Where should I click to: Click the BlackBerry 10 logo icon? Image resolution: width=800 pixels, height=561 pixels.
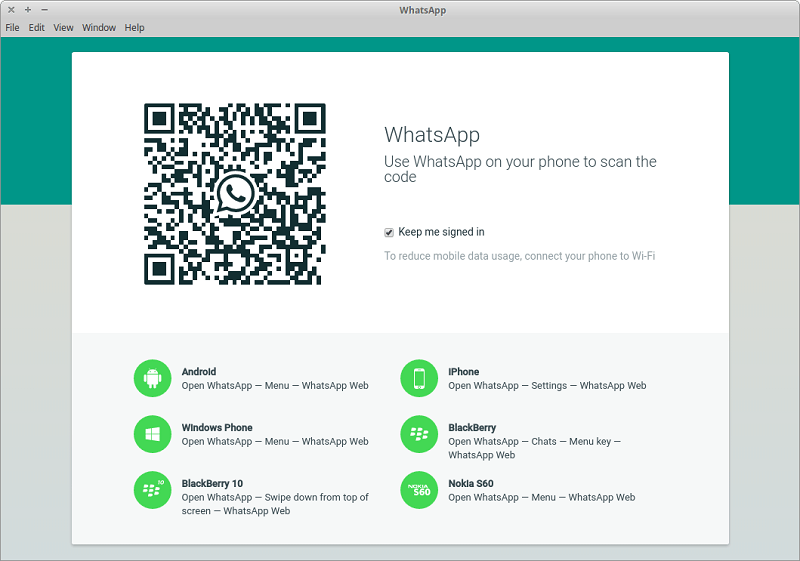click(152, 490)
